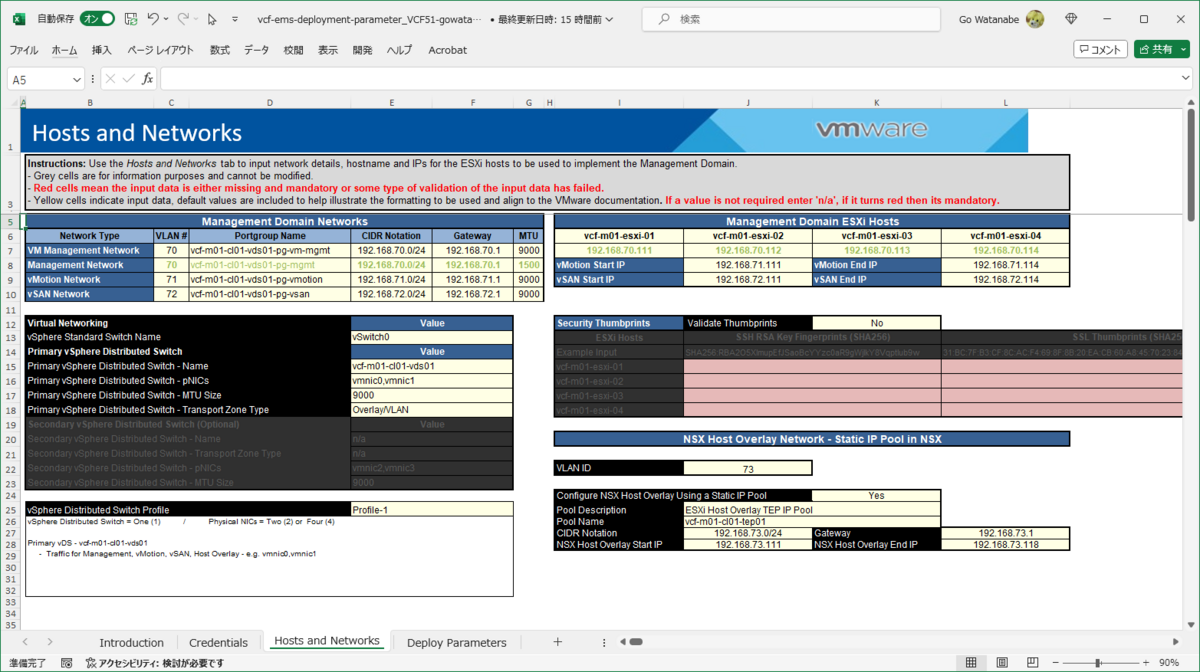
Task: Toggle the AutoSave (自動保存) switch
Action: (x=97, y=19)
